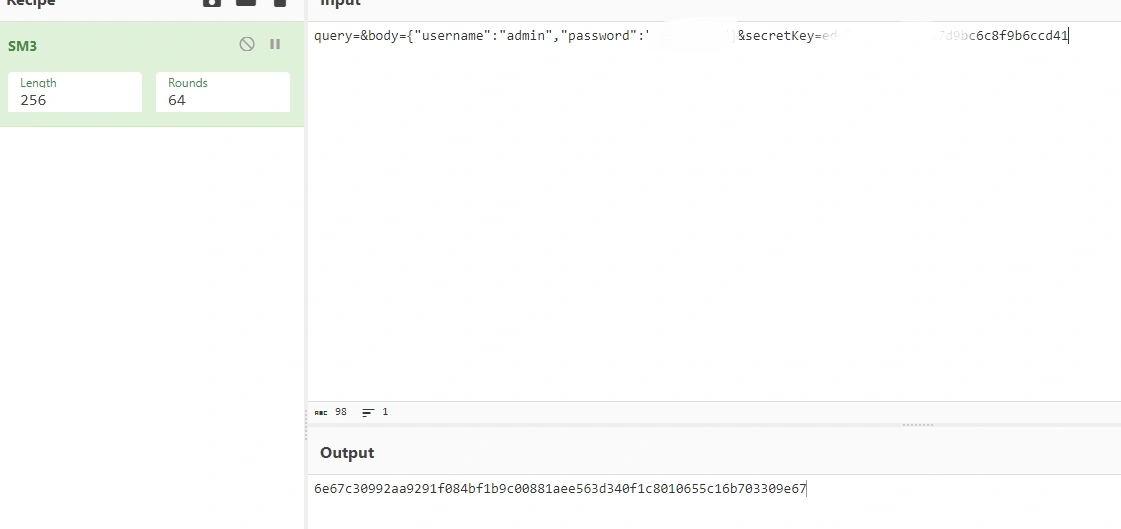The width and height of the screenshot is (1121, 529).
Task: Grab the Input/Output horizontal splitter handle
Action: tap(917, 425)
